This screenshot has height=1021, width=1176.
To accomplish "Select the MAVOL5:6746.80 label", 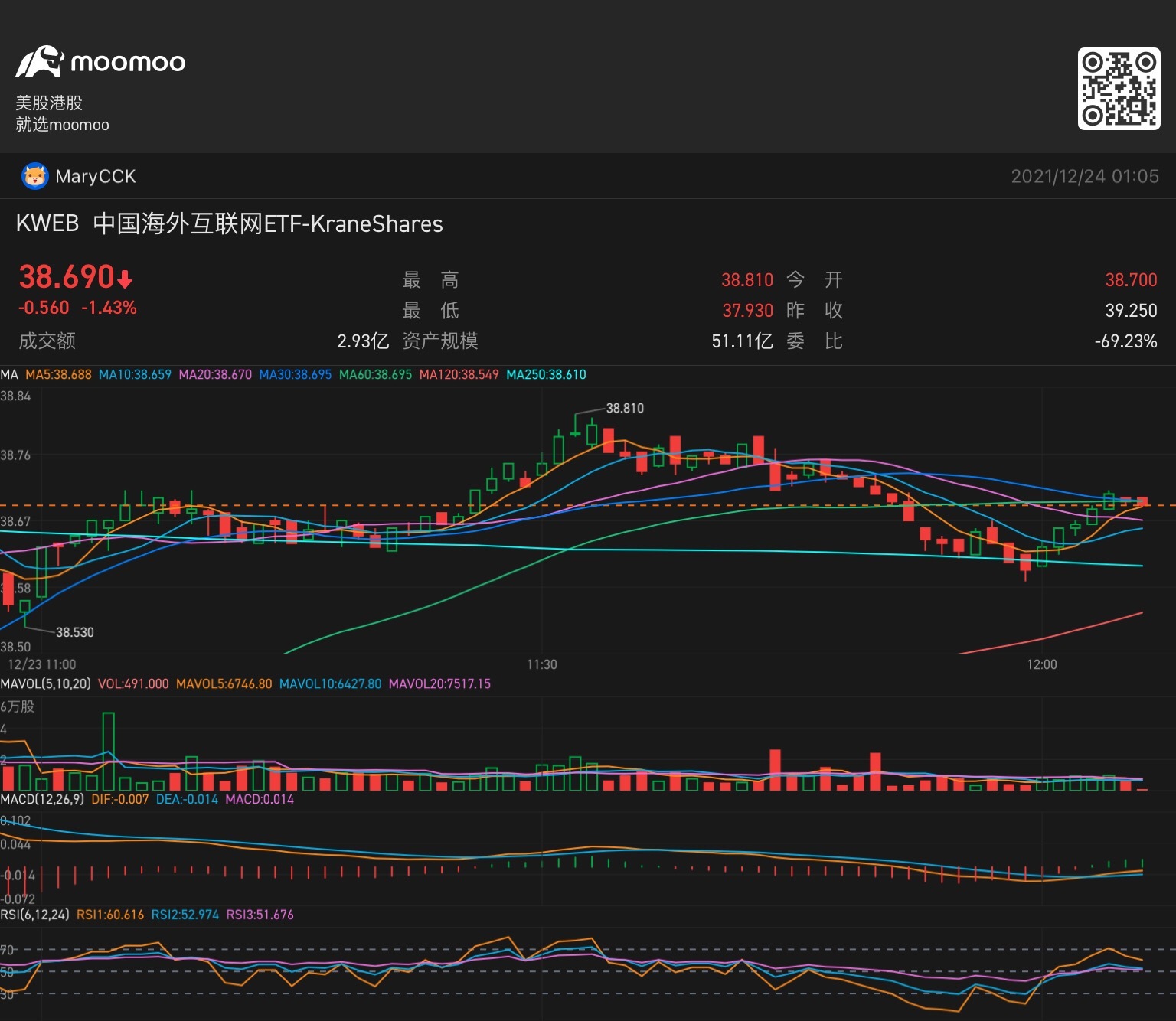I will click(224, 684).
